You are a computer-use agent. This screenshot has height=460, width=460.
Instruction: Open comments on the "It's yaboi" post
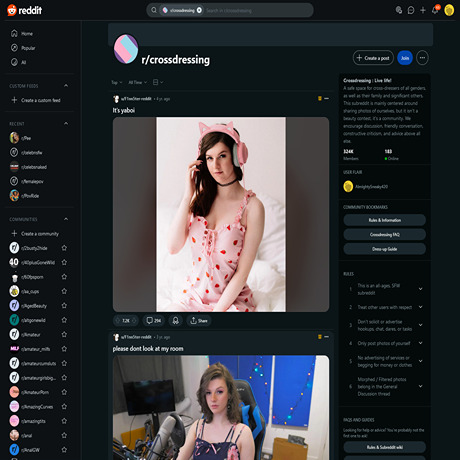tap(154, 321)
